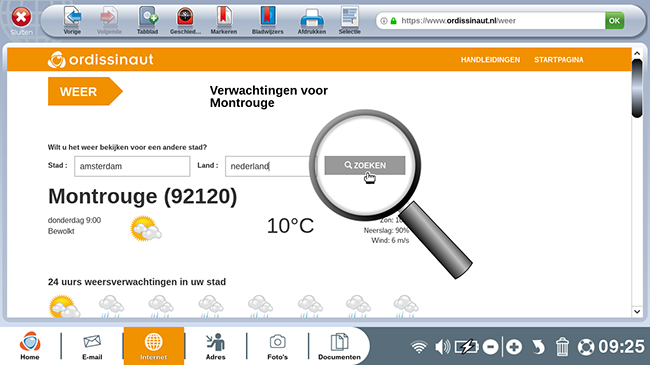Click the donderdag 9:00 date text
The width and height of the screenshot is (650, 365).
click(x=74, y=220)
